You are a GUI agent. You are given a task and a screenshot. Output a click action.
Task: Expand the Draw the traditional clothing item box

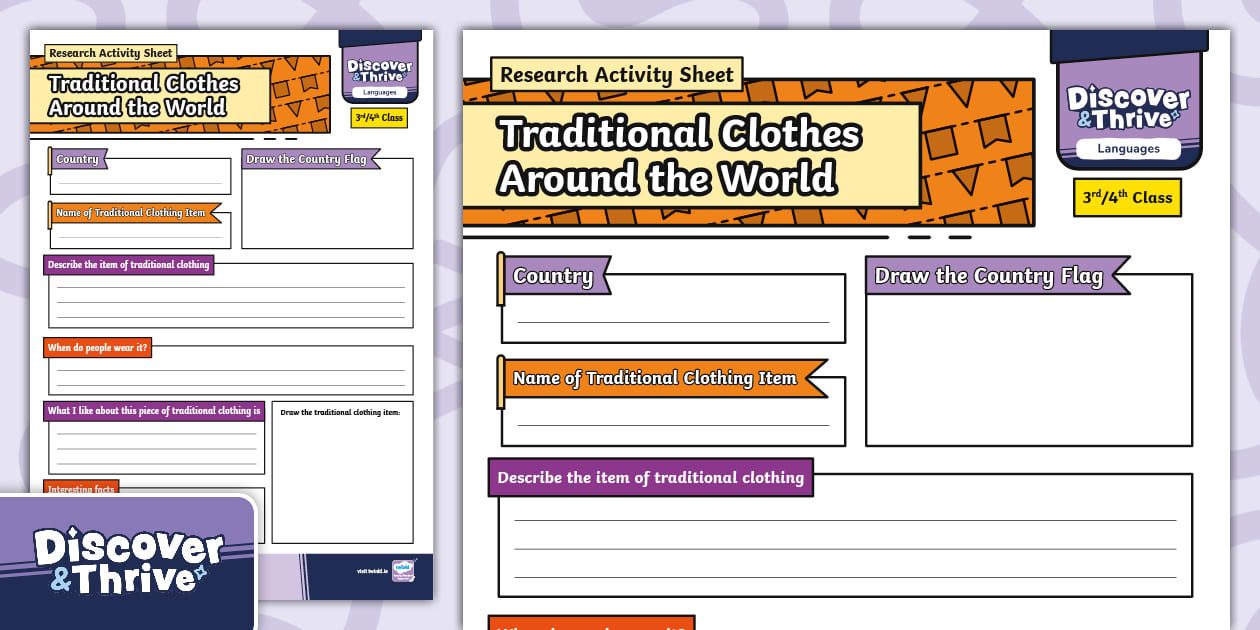tap(343, 470)
